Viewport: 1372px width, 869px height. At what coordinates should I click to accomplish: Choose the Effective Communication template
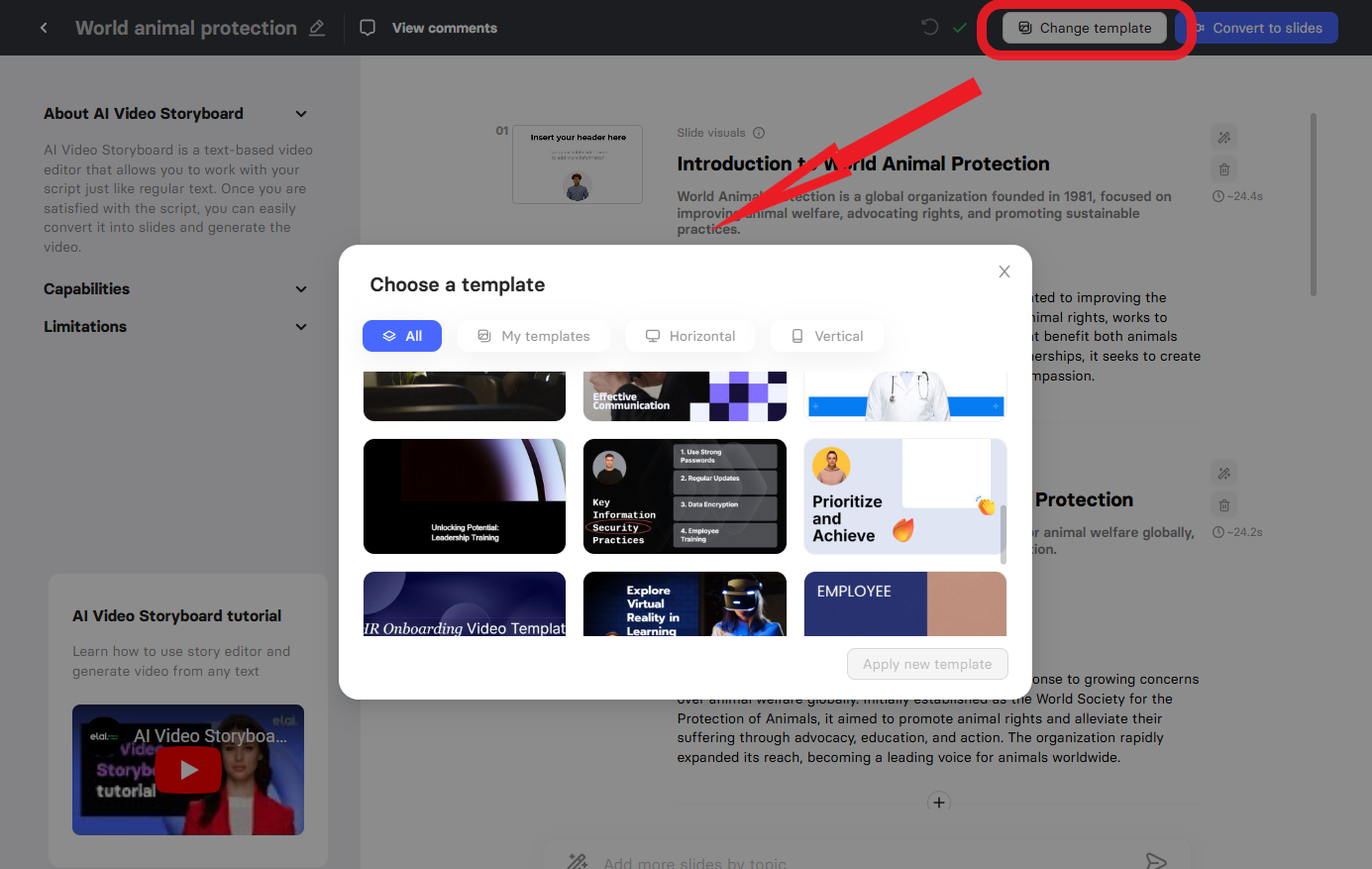point(685,396)
